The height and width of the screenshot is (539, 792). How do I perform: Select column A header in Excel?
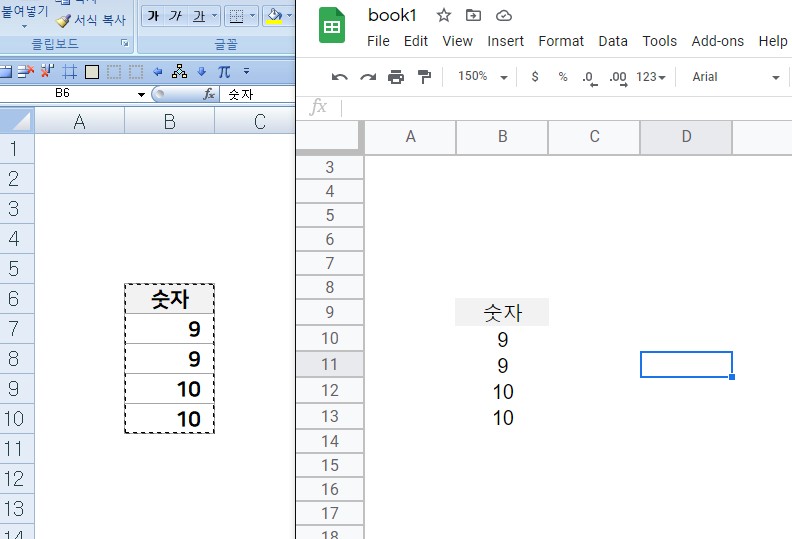pos(79,122)
